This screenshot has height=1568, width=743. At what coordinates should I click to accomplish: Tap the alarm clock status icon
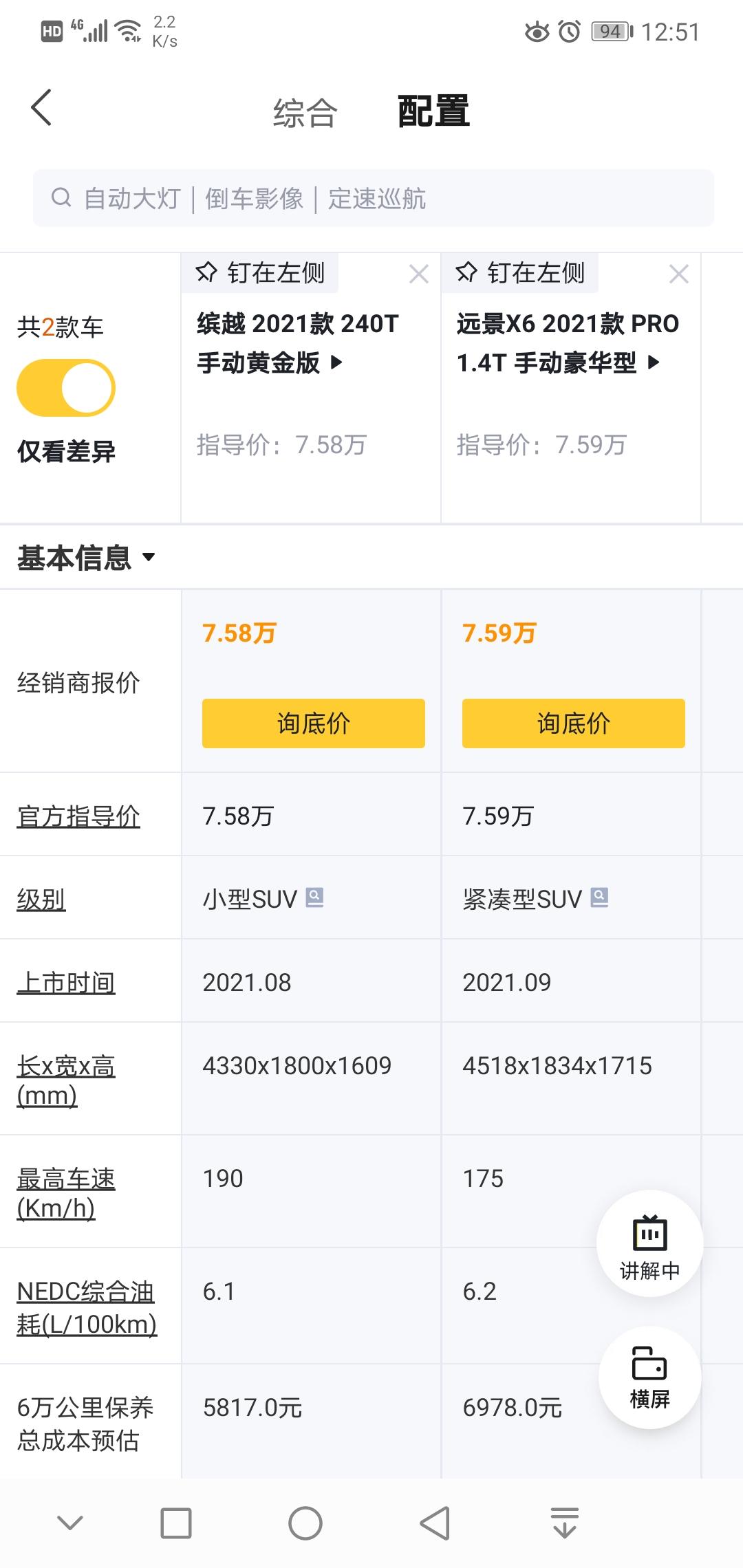tap(570, 32)
